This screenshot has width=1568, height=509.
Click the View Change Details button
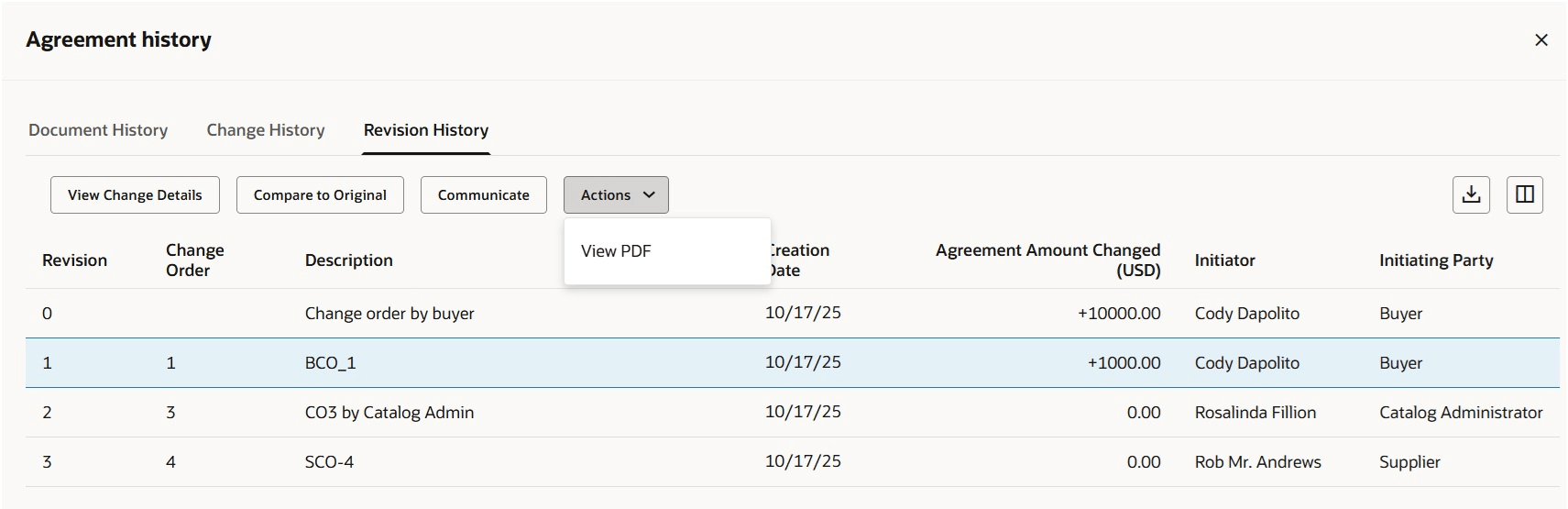click(135, 195)
